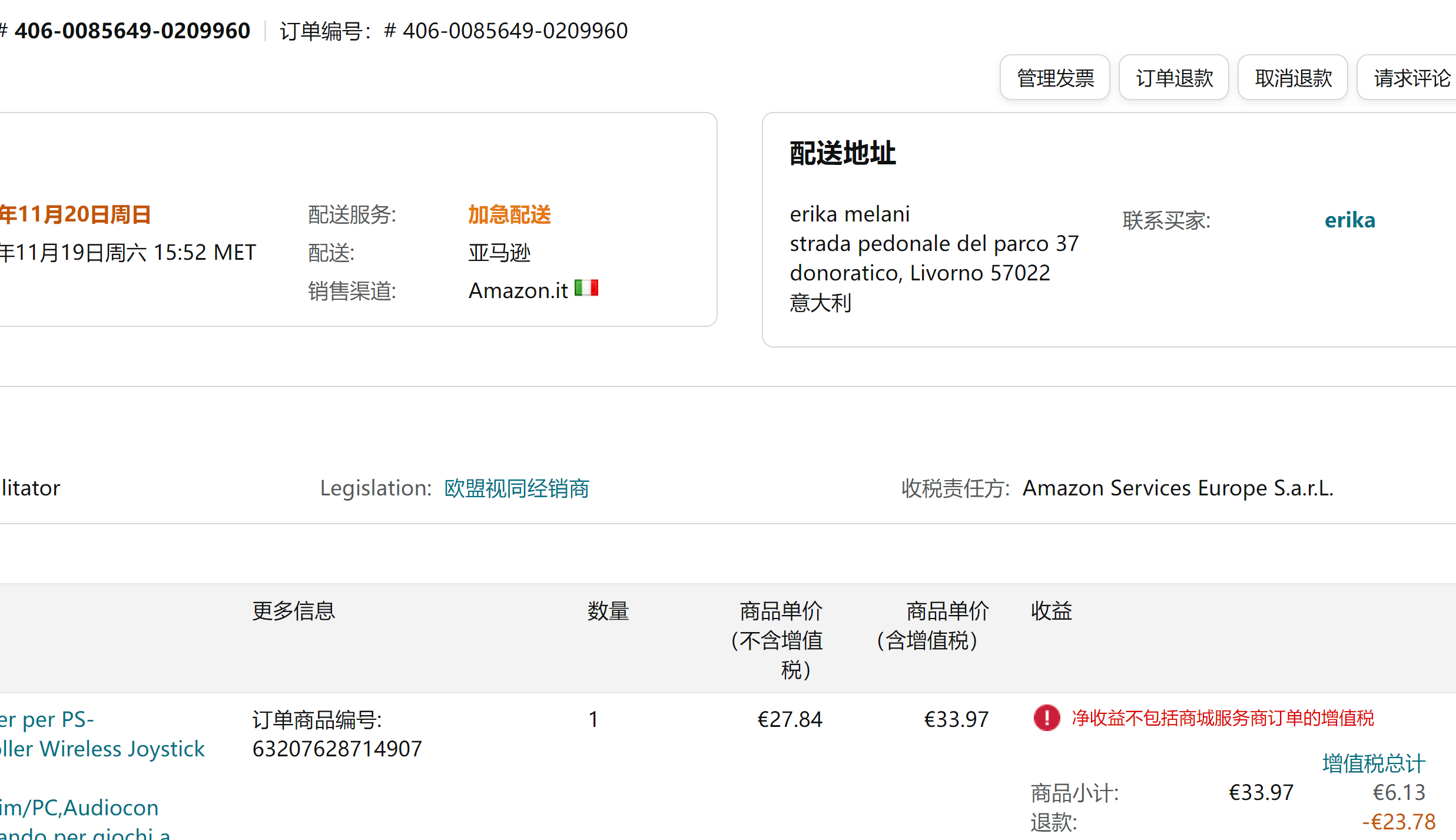Click the 订单退款 button
This screenshot has width=1456, height=840.
1174,78
